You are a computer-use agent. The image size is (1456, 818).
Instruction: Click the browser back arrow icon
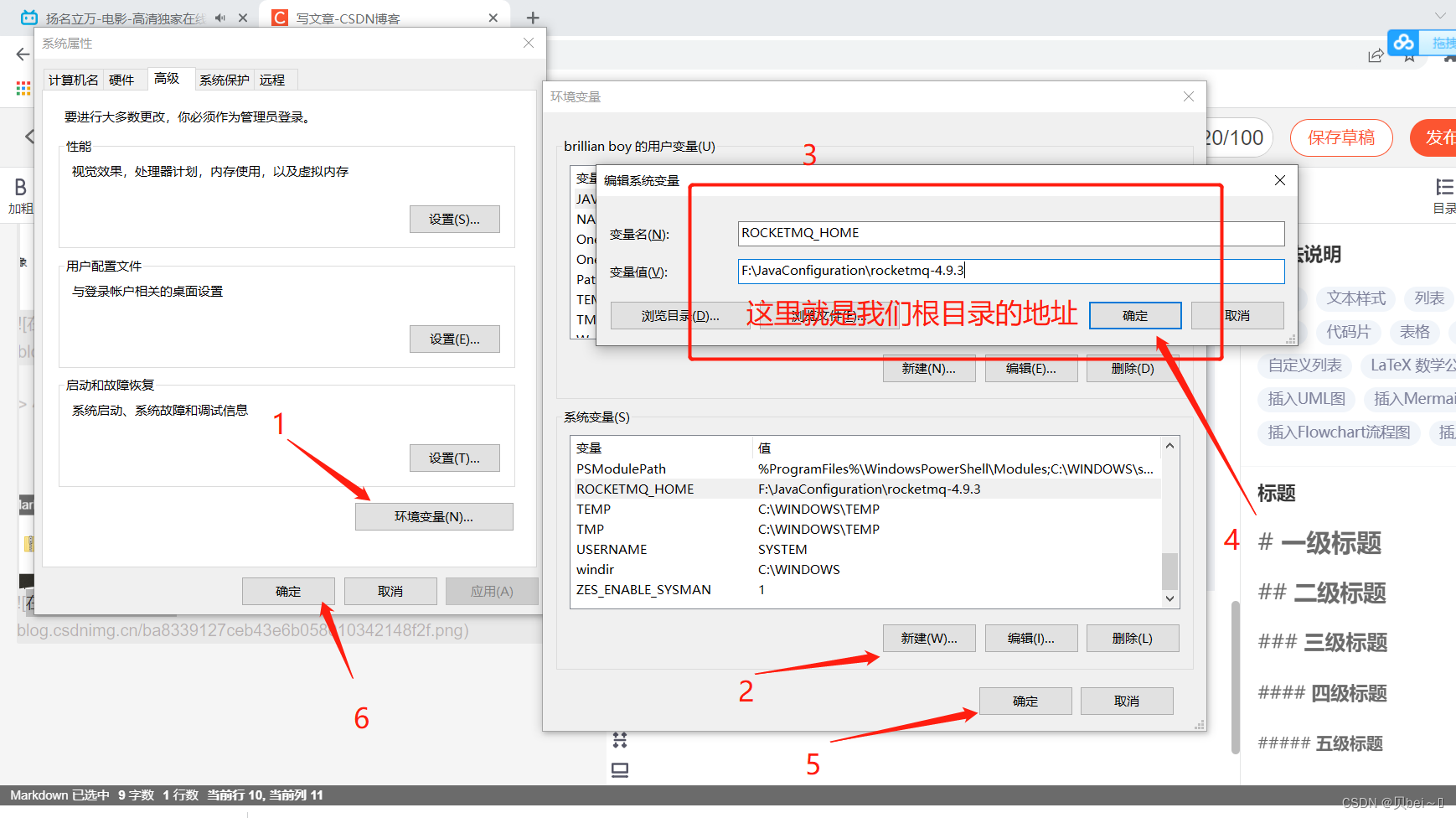pyautogui.click(x=23, y=54)
